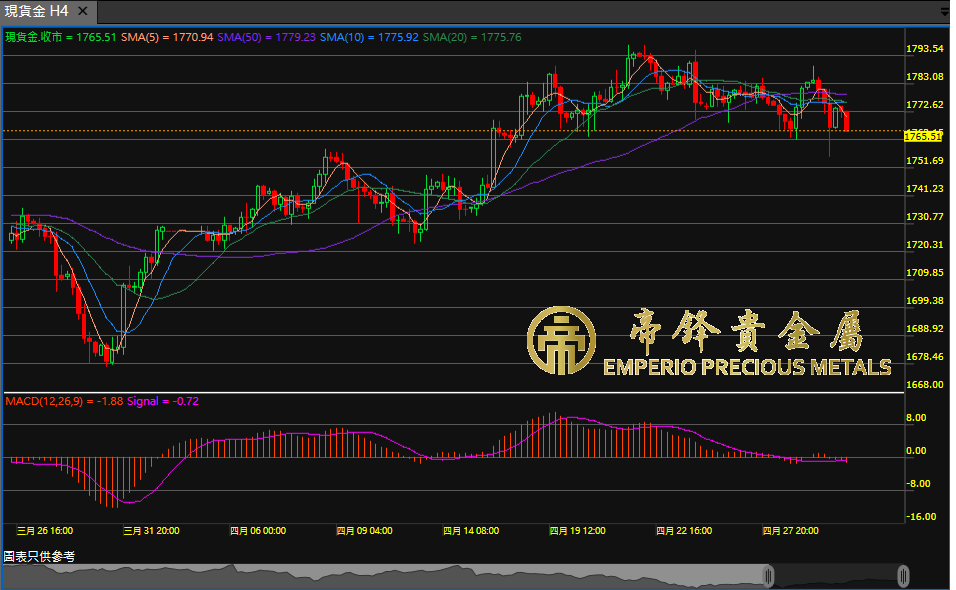The width and height of the screenshot is (956, 590).
Task: Click the 1699.38 price axis label
Action: pyautogui.click(x=924, y=301)
